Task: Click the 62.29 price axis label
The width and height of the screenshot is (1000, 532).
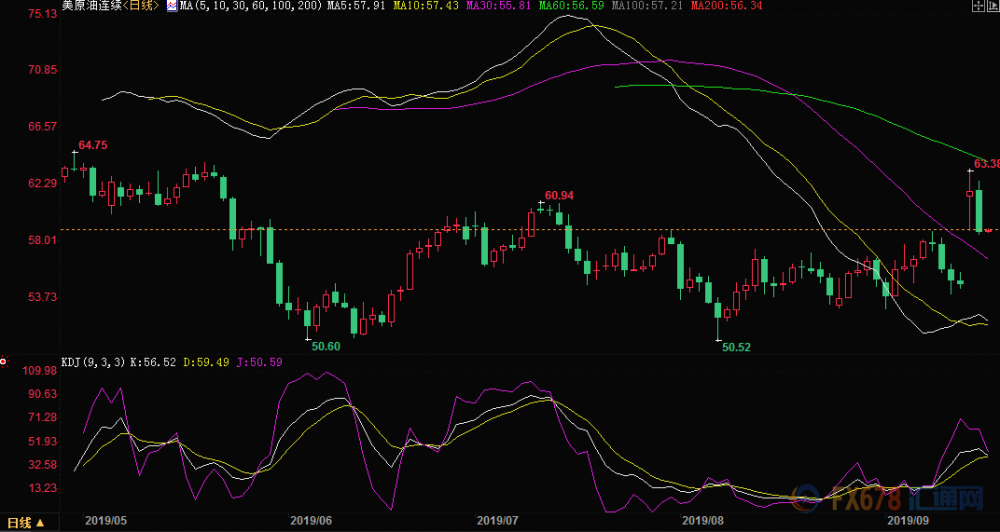Action: pyautogui.click(x=41, y=183)
